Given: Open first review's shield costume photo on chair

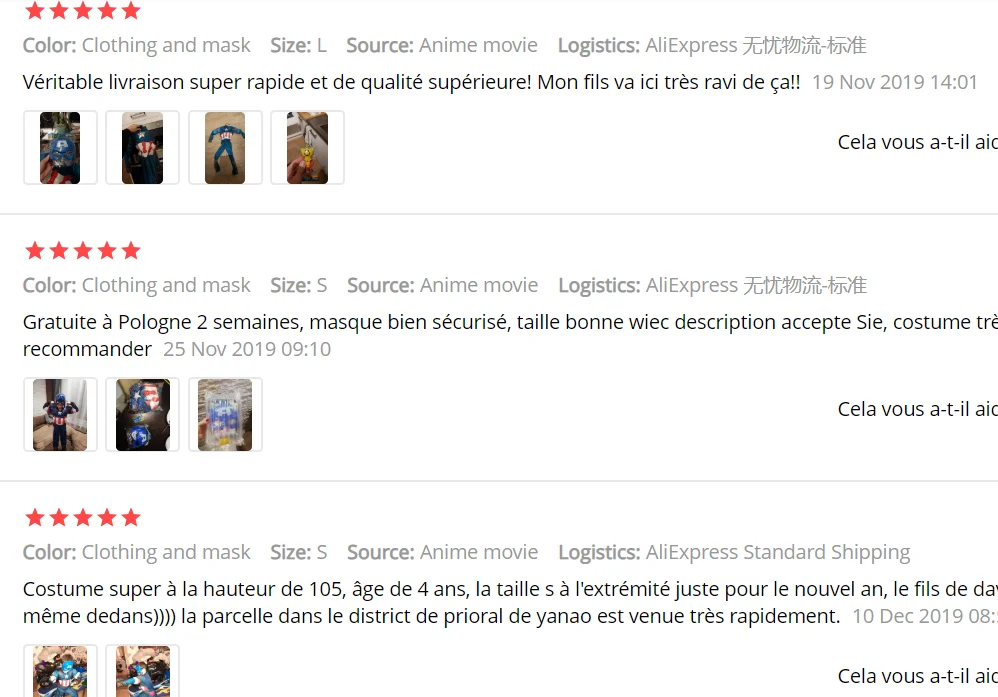Looking at the screenshot, I should tap(143, 148).
